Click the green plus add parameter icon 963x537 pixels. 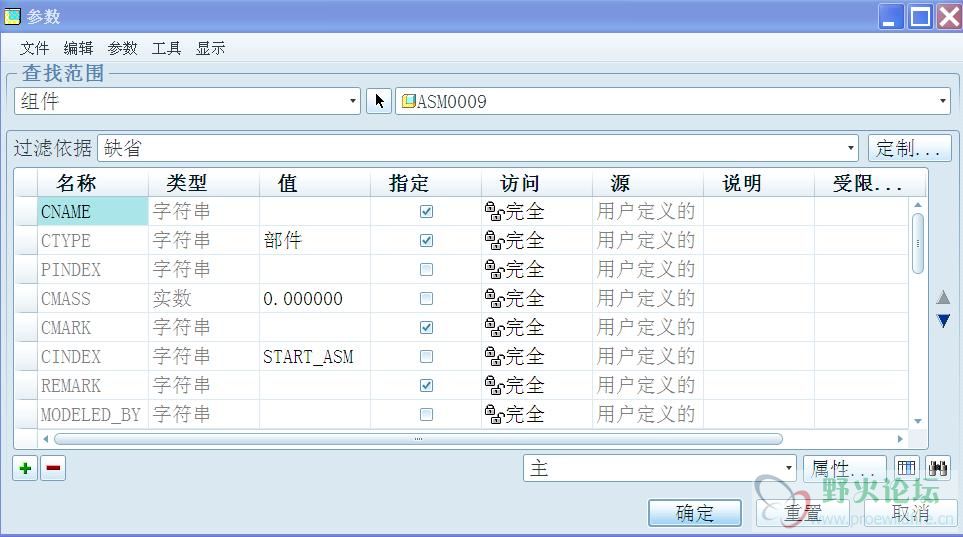click(25, 468)
